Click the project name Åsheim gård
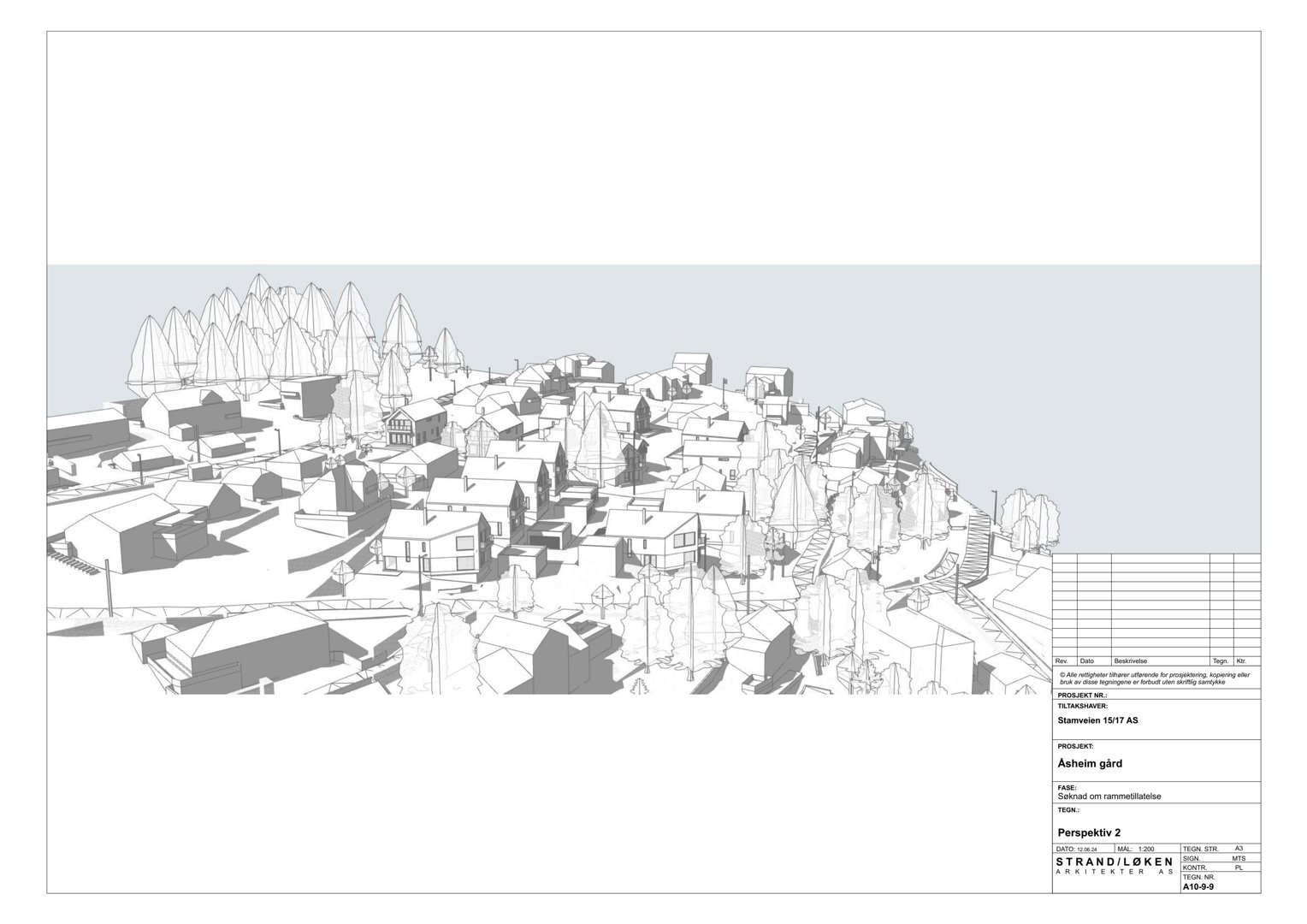Image resolution: width=1307 pixels, height=924 pixels. pos(1091,763)
